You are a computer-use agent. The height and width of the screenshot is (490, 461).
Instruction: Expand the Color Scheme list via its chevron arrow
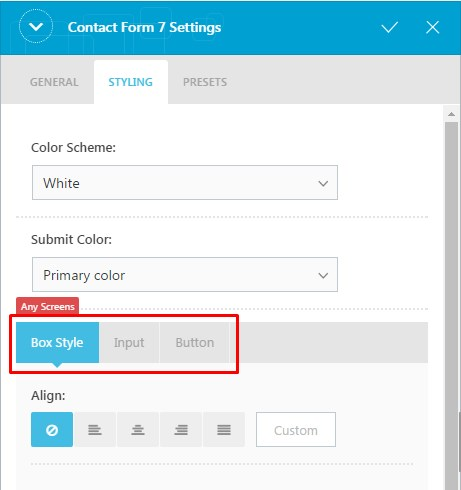click(x=323, y=183)
